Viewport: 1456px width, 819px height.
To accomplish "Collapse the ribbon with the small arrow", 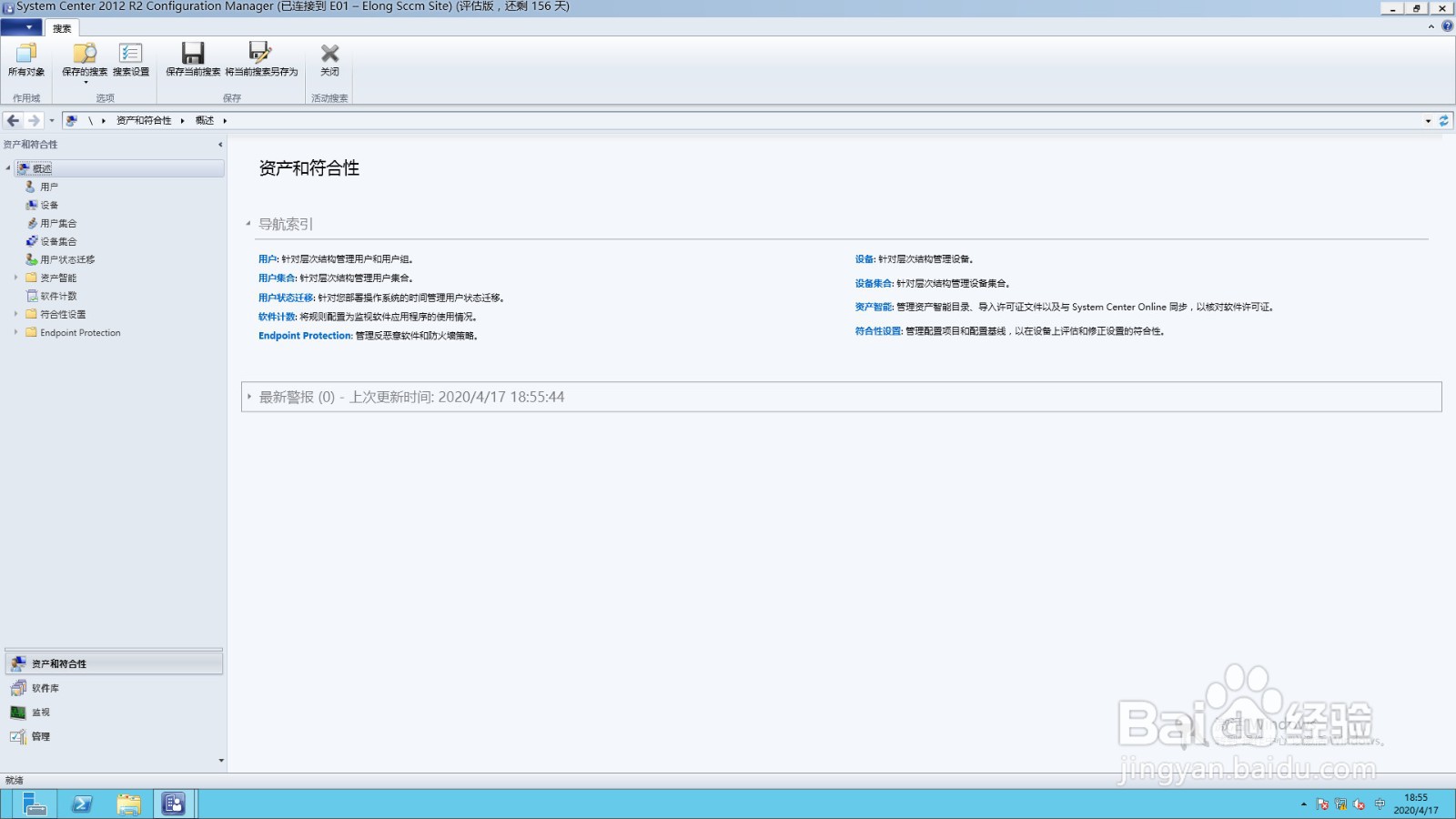I will point(1431,26).
